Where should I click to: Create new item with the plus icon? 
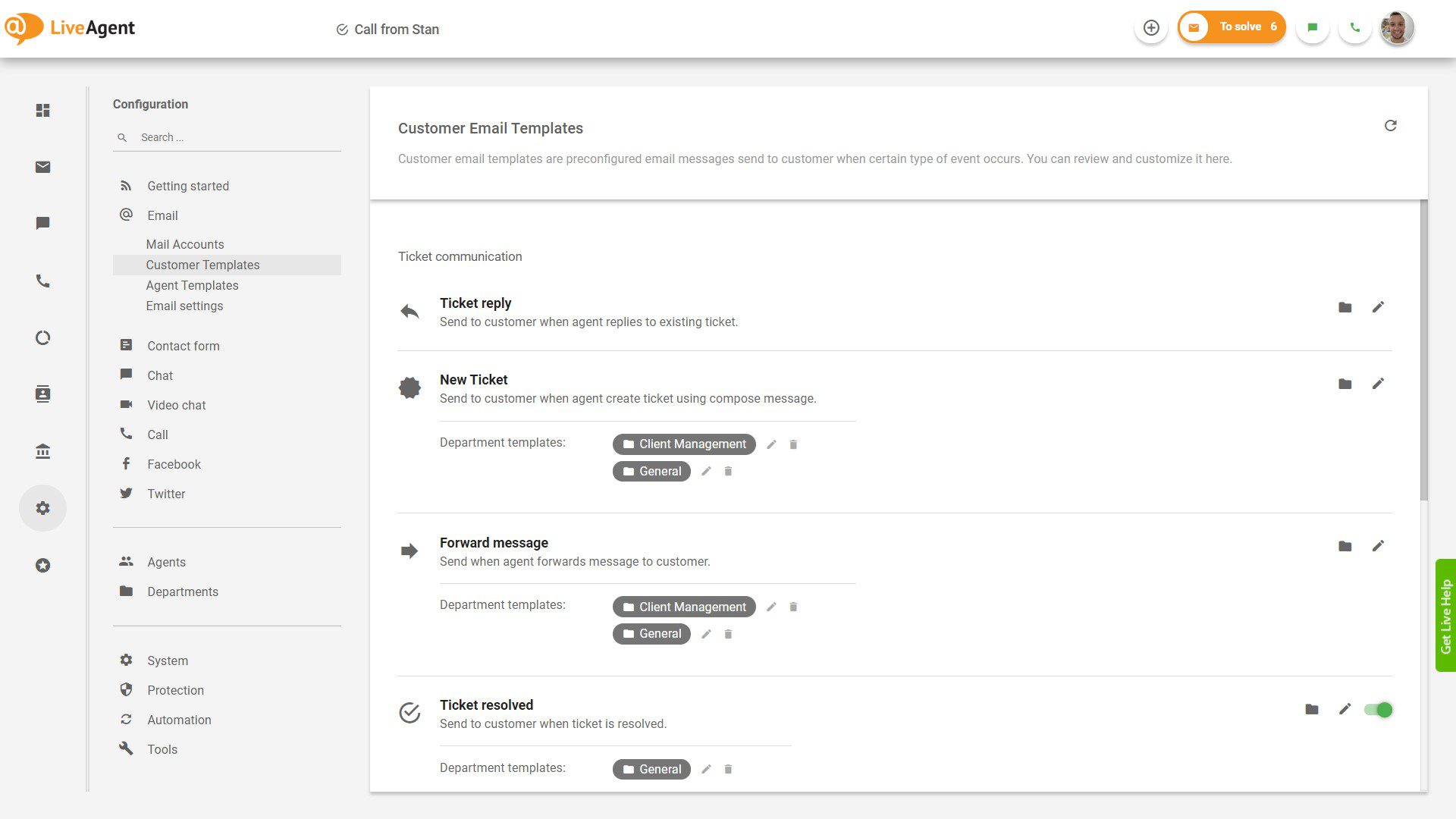[x=1151, y=27]
